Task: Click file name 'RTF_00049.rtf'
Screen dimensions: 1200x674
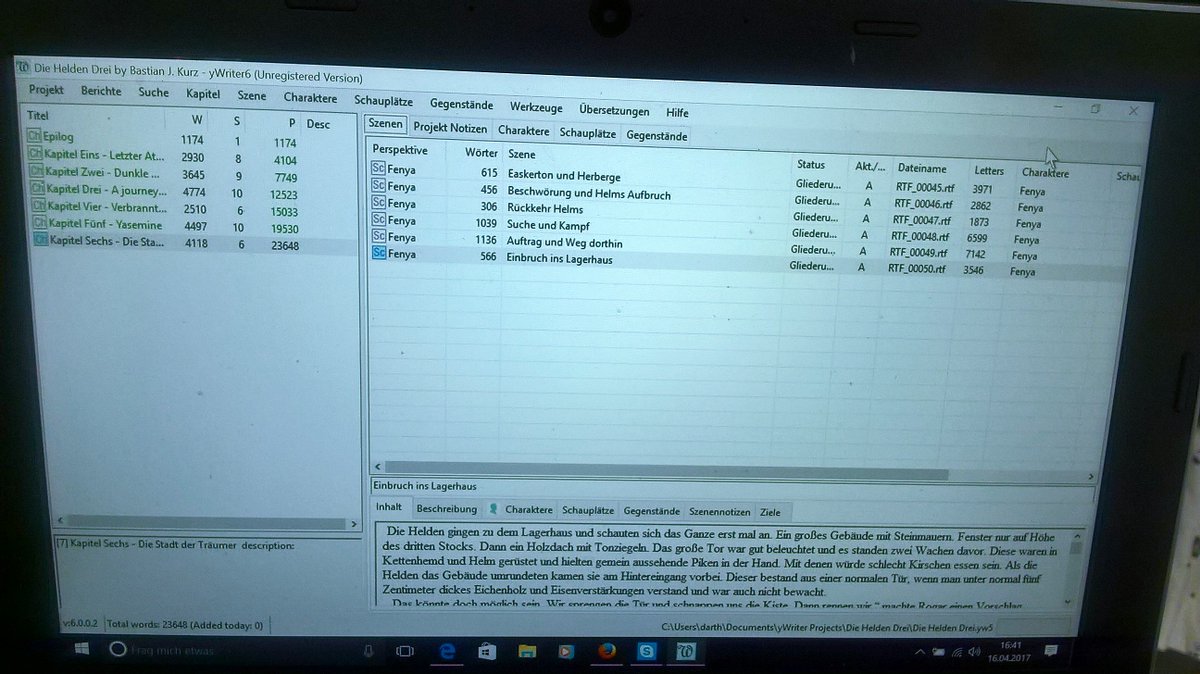Action: tap(918, 252)
